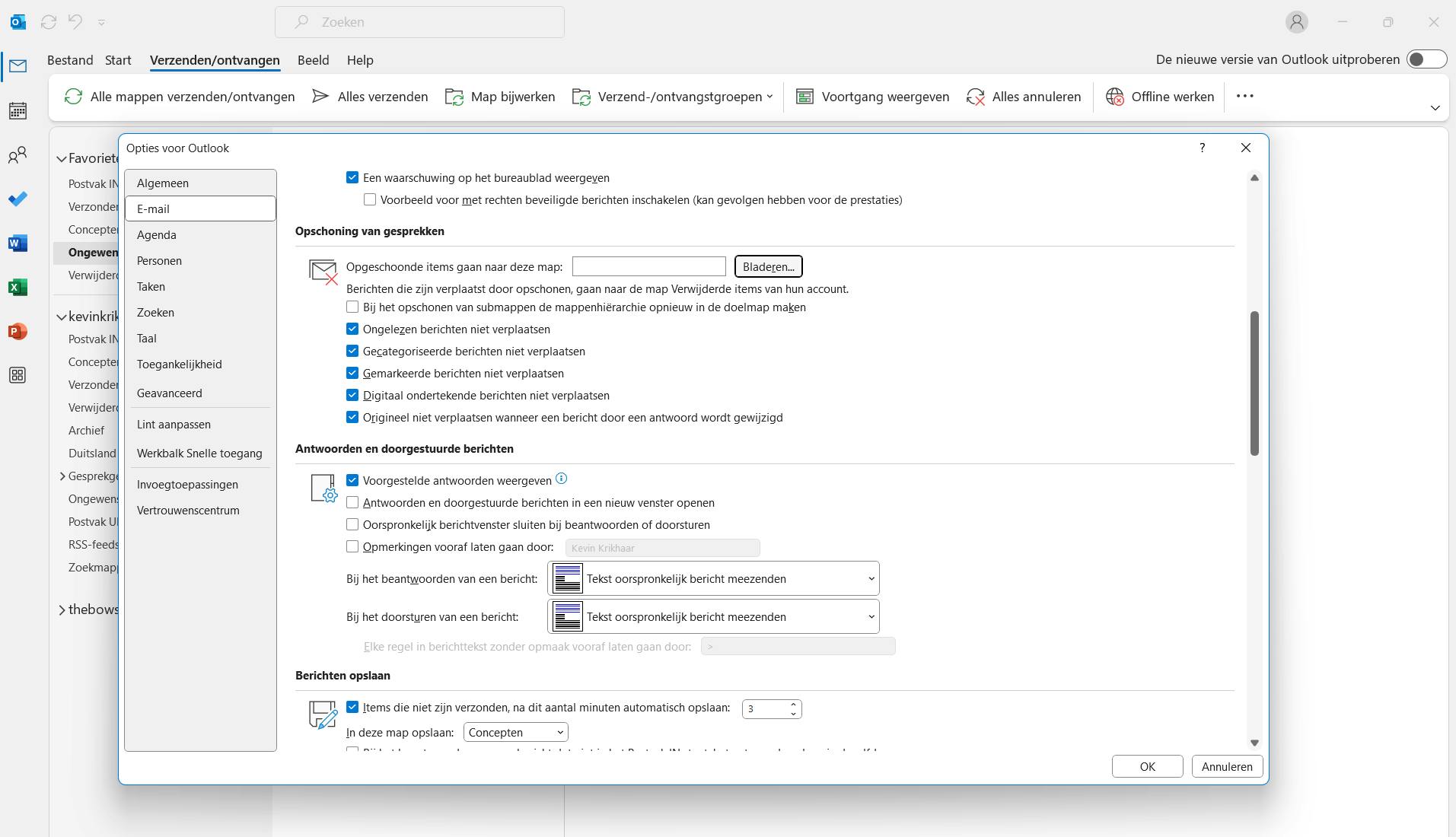Click Alle mappen verzenden/ontvangen
Image resolution: width=1456 pixels, height=837 pixels.
[x=180, y=97]
